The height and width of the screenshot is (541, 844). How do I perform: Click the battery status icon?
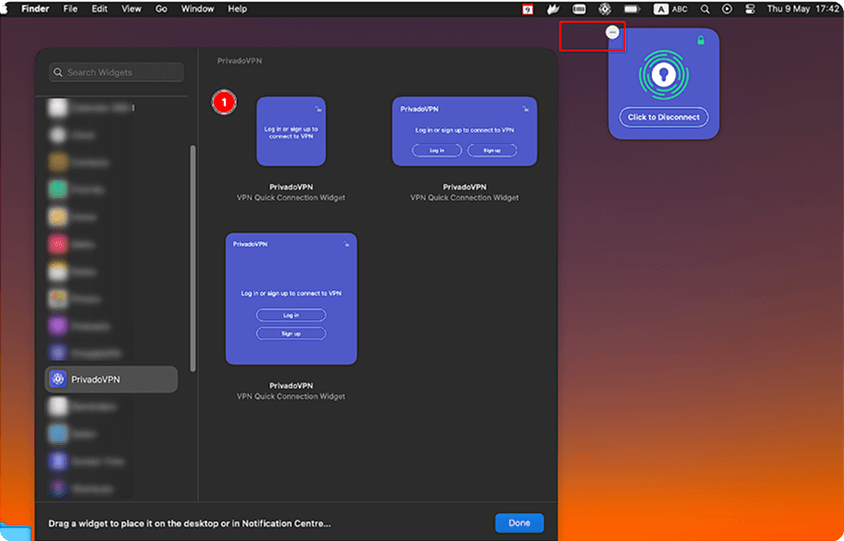click(632, 9)
